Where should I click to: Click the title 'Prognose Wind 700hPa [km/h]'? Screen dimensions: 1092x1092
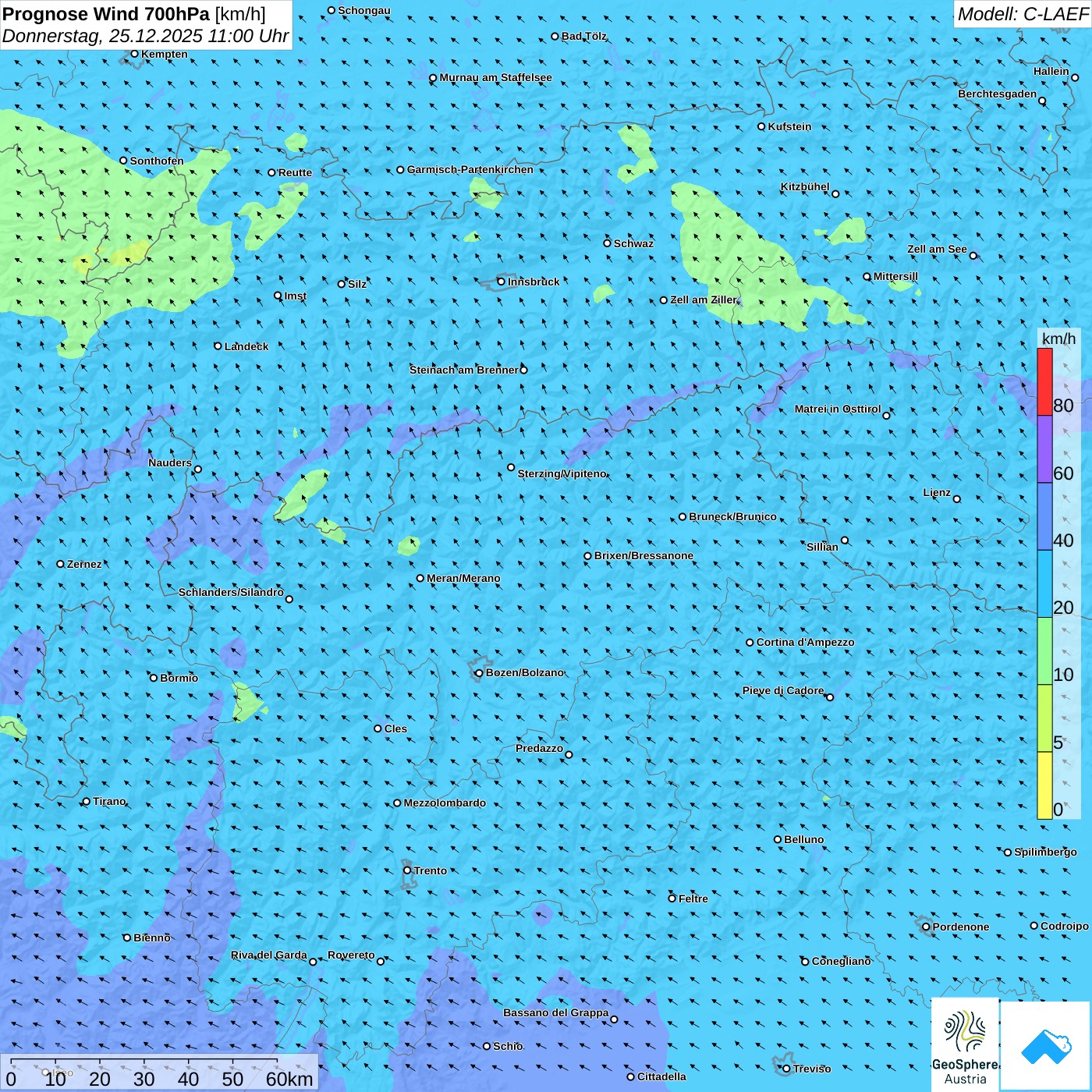[x=134, y=14]
